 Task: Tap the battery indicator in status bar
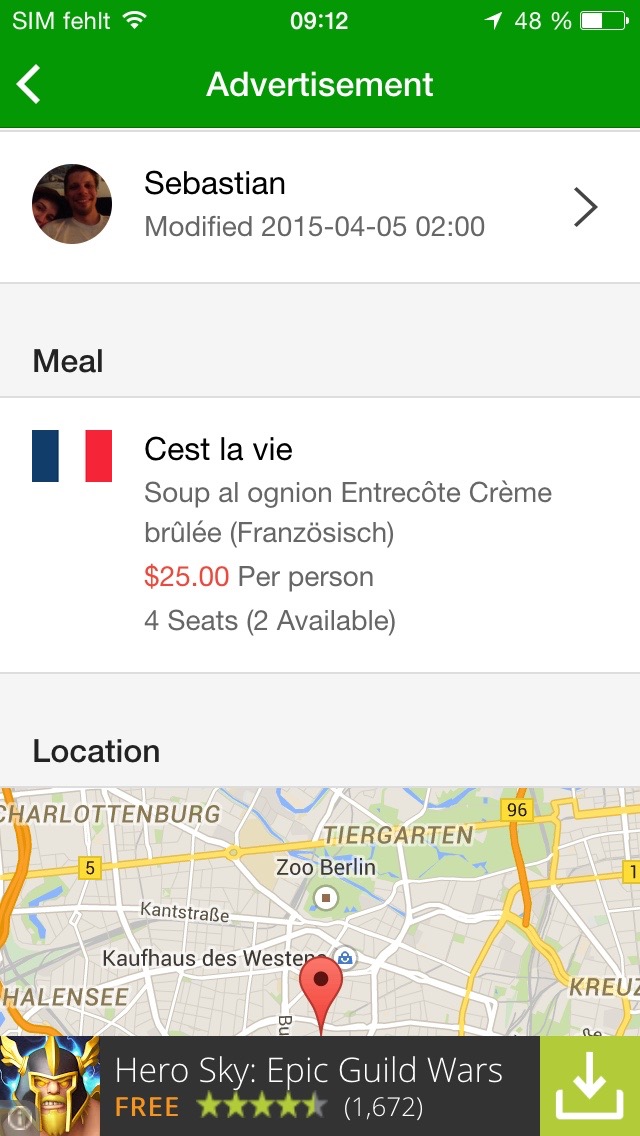coord(604,21)
